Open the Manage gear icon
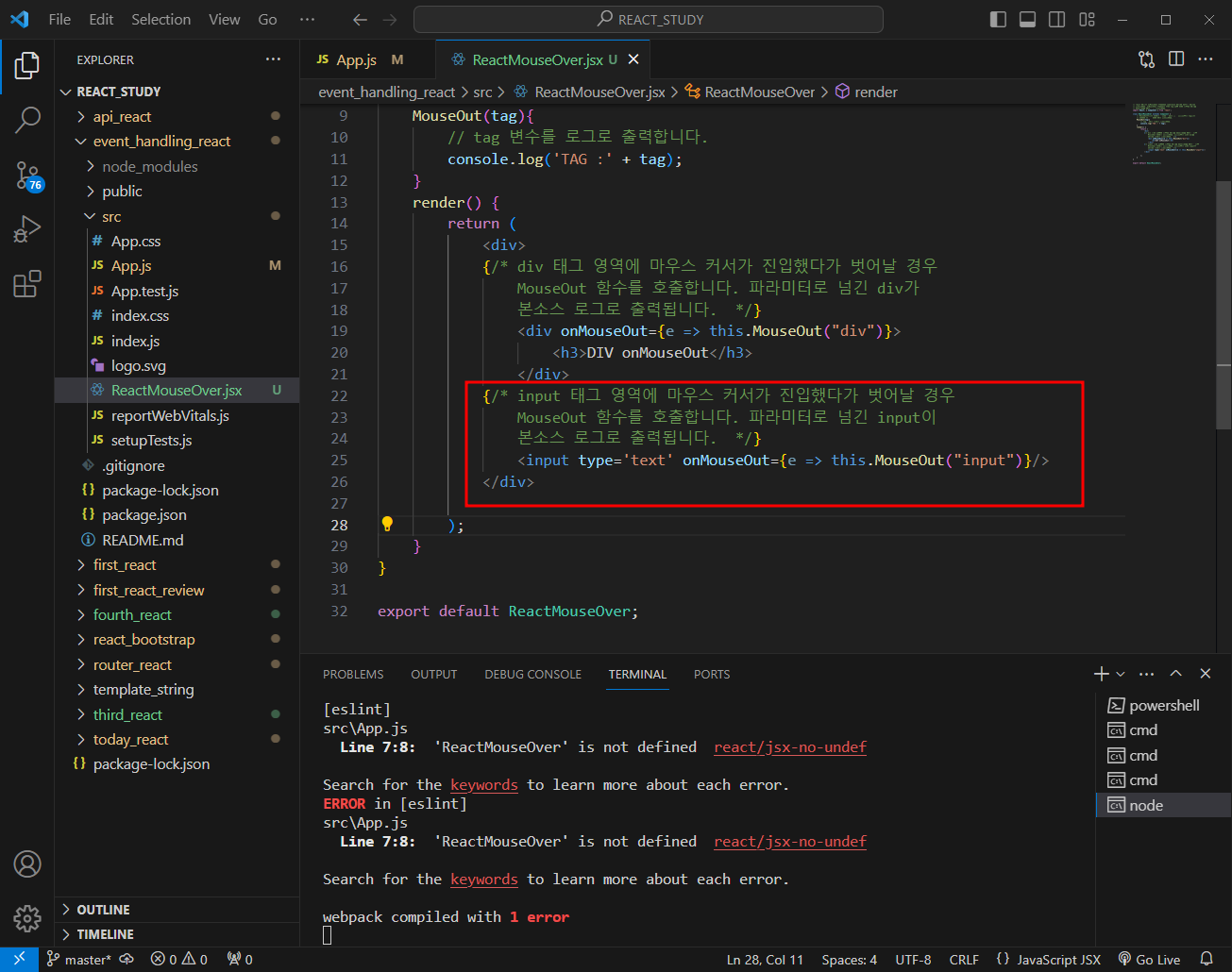1232x972 pixels. tap(27, 917)
